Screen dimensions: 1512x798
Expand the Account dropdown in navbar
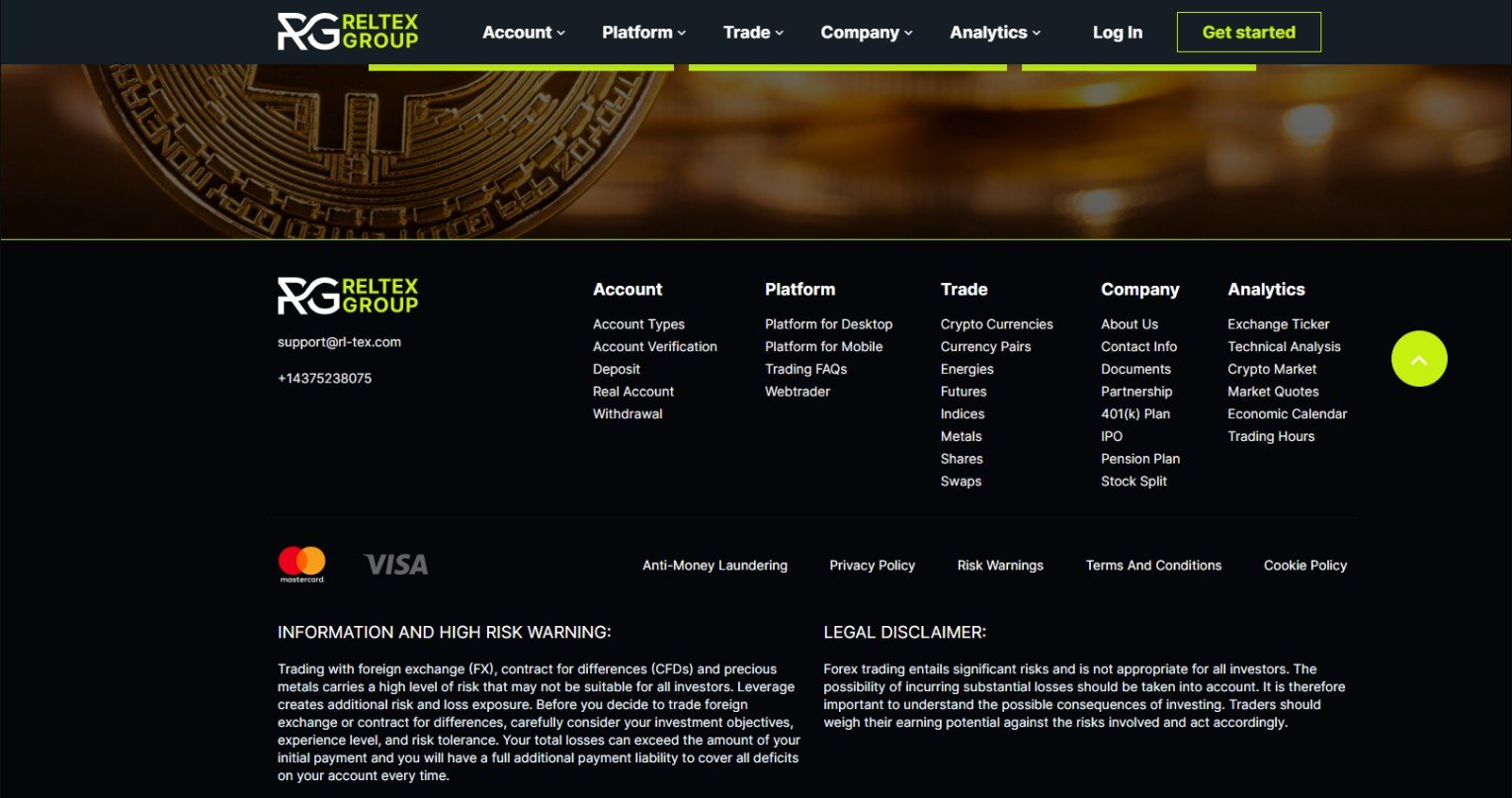coord(524,33)
